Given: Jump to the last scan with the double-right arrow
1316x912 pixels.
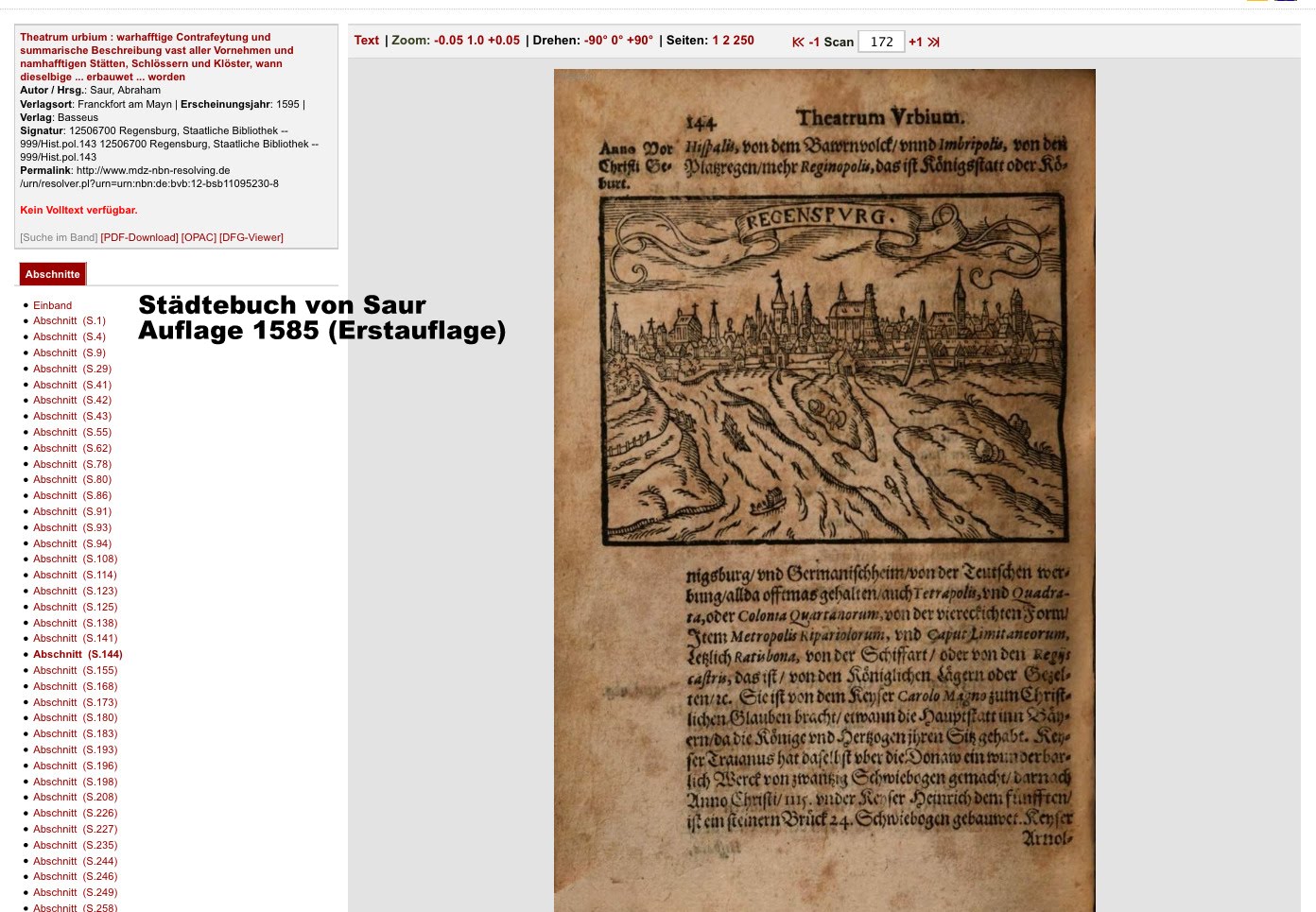Looking at the screenshot, I should (934, 42).
